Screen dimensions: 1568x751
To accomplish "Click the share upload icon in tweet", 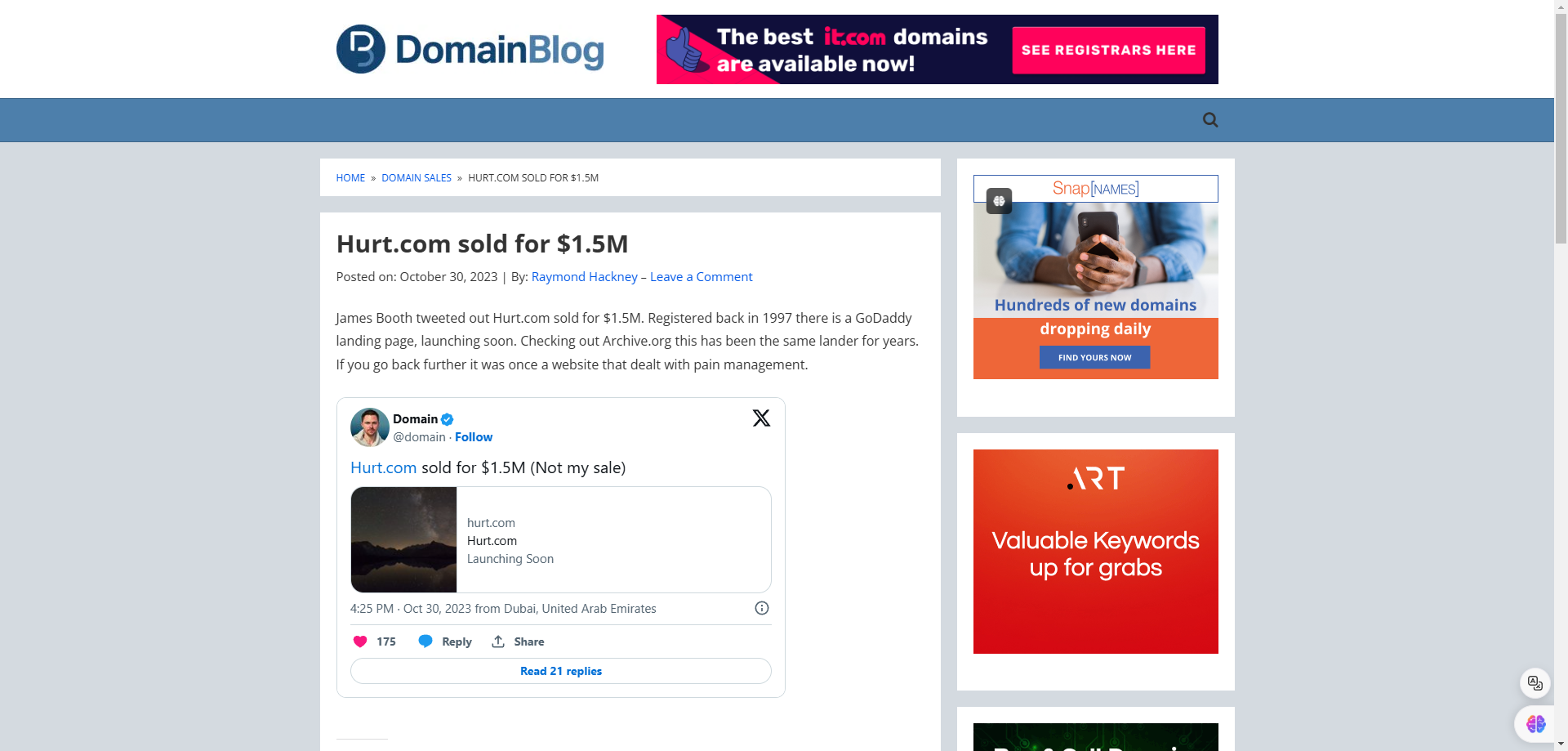I will point(498,641).
